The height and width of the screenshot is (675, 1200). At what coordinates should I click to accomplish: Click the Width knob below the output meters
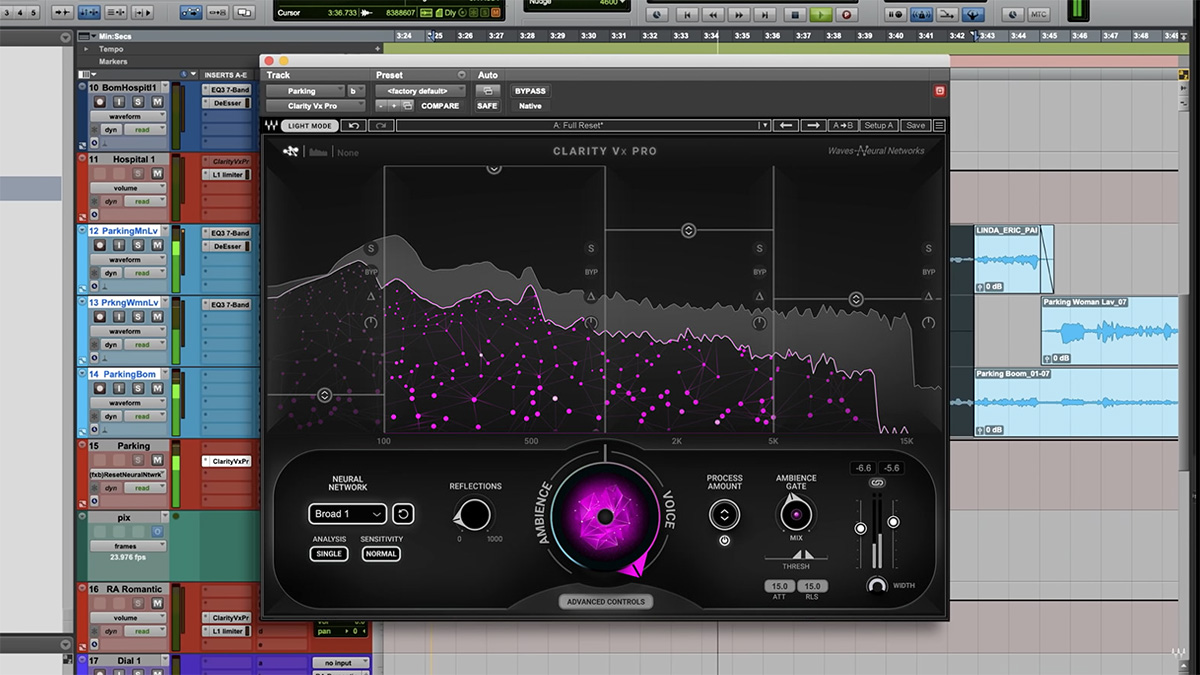click(876, 587)
